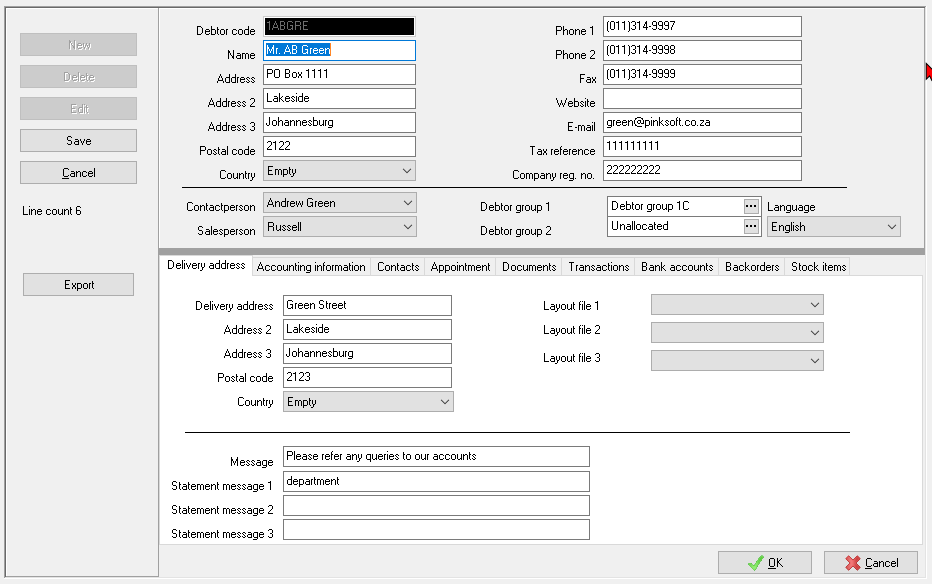Screen dimensions: 932x584
Task: Click the red X Cancel button at bottom
Action: pyautogui.click(x=871, y=563)
